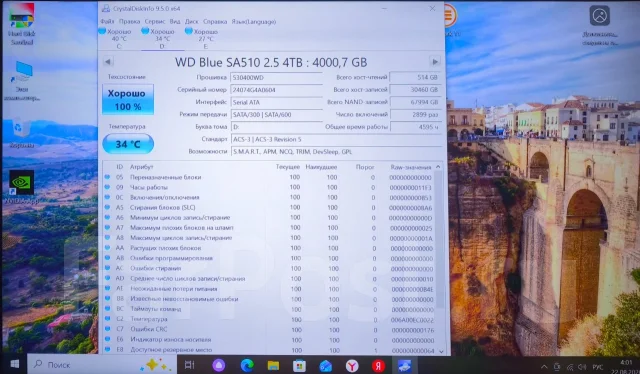Select attribute row E6 Индикатор износа носителя
This screenshot has height=374, width=640.
(269, 340)
